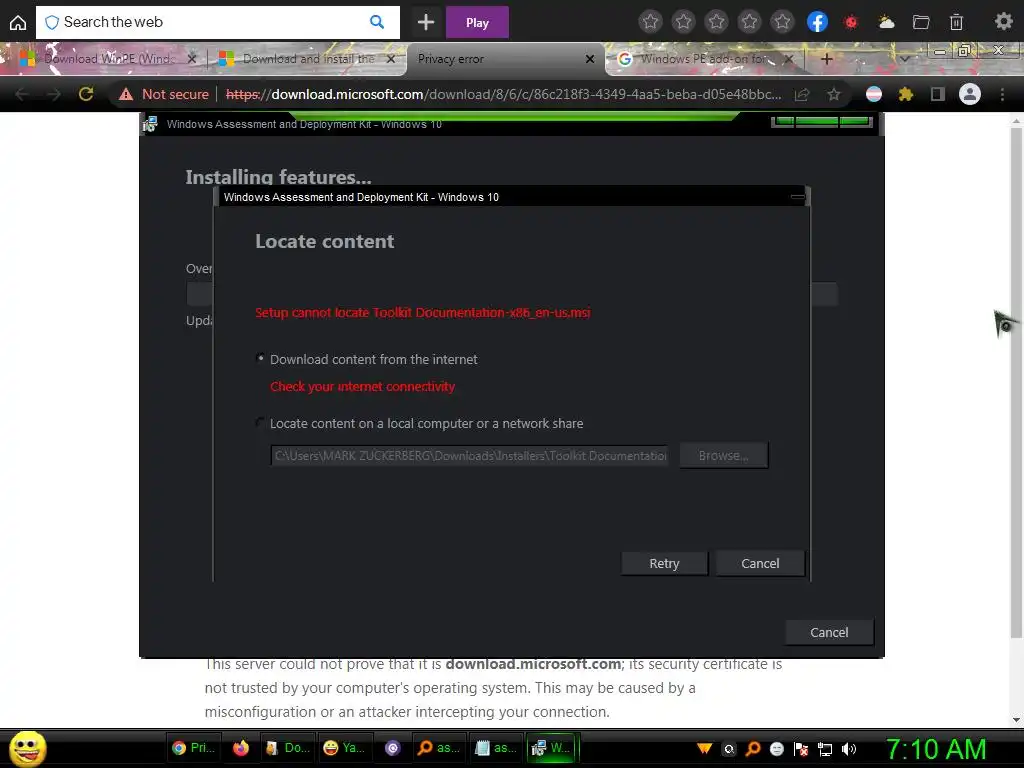Click the red ladybug icon in top bar
This screenshot has width=1024, height=768.
850,22
